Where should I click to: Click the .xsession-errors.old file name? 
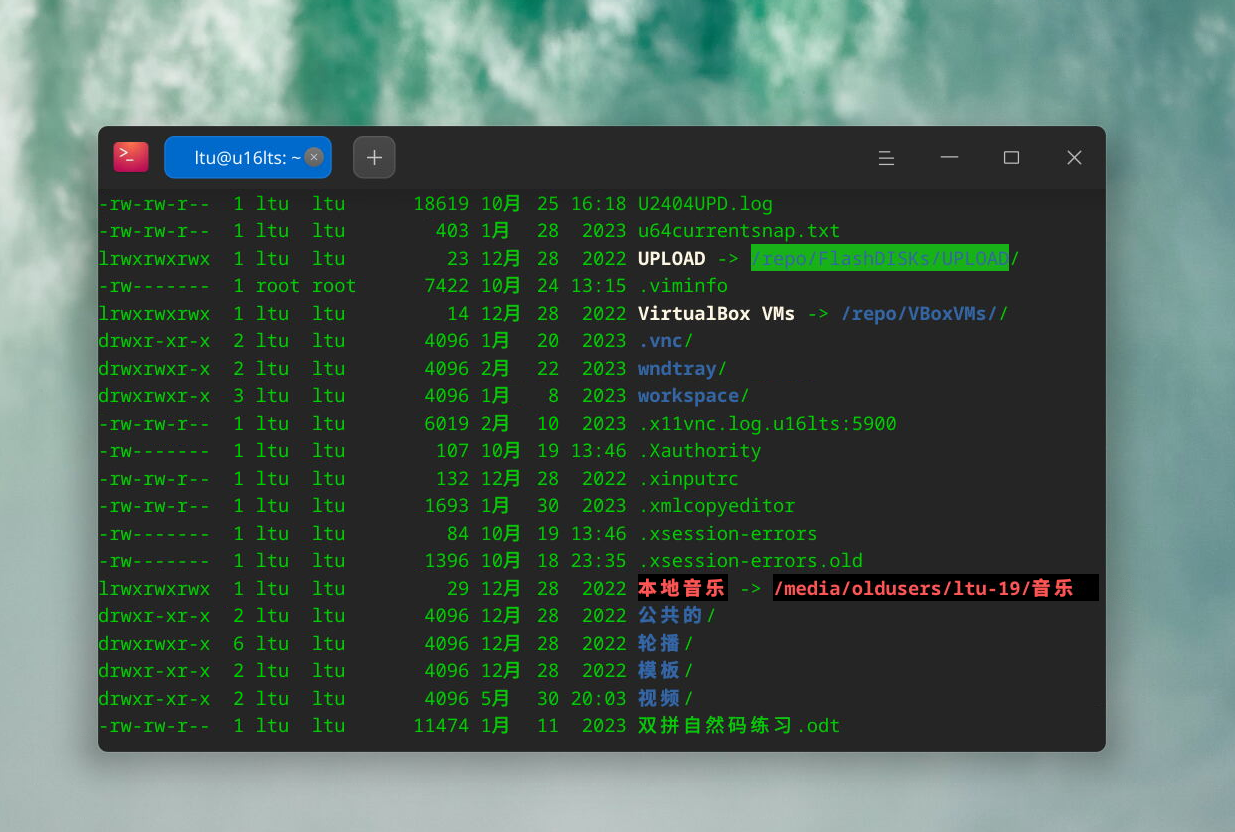(750, 561)
